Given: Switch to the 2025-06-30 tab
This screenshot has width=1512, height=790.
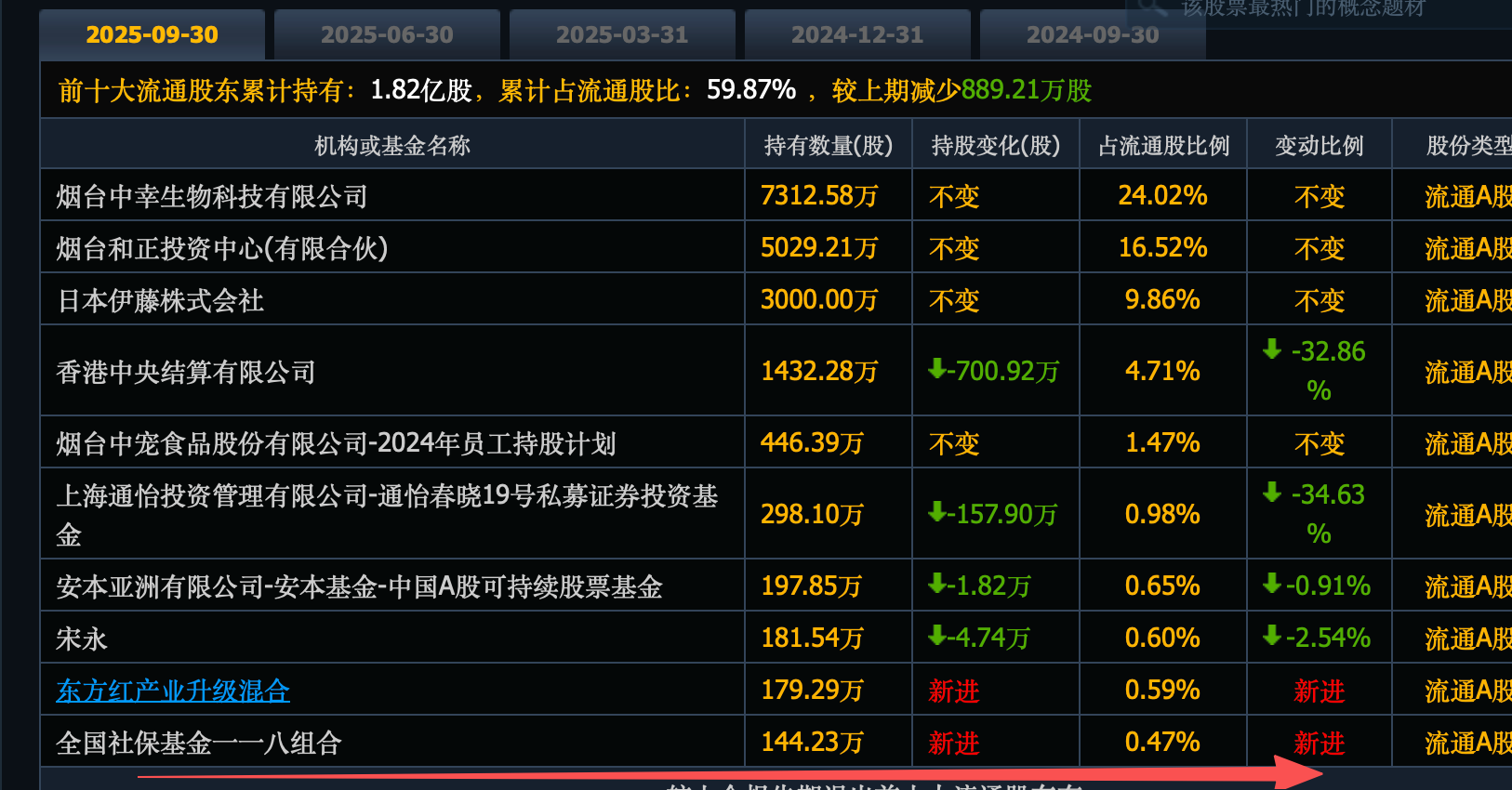Looking at the screenshot, I should pos(388,34).
